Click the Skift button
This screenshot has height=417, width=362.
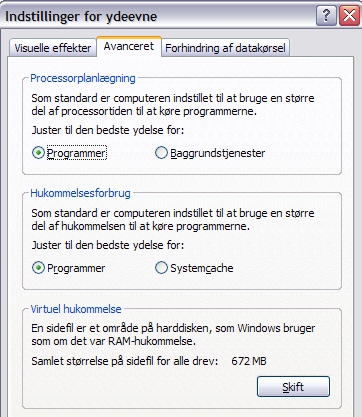coord(293,387)
